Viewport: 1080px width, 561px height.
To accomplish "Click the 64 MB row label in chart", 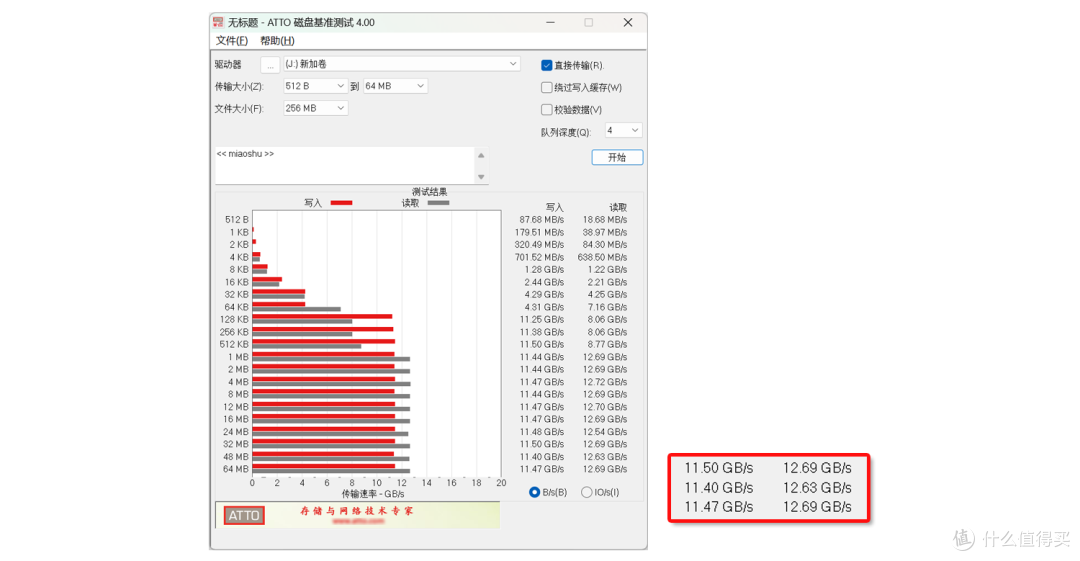I will point(236,469).
